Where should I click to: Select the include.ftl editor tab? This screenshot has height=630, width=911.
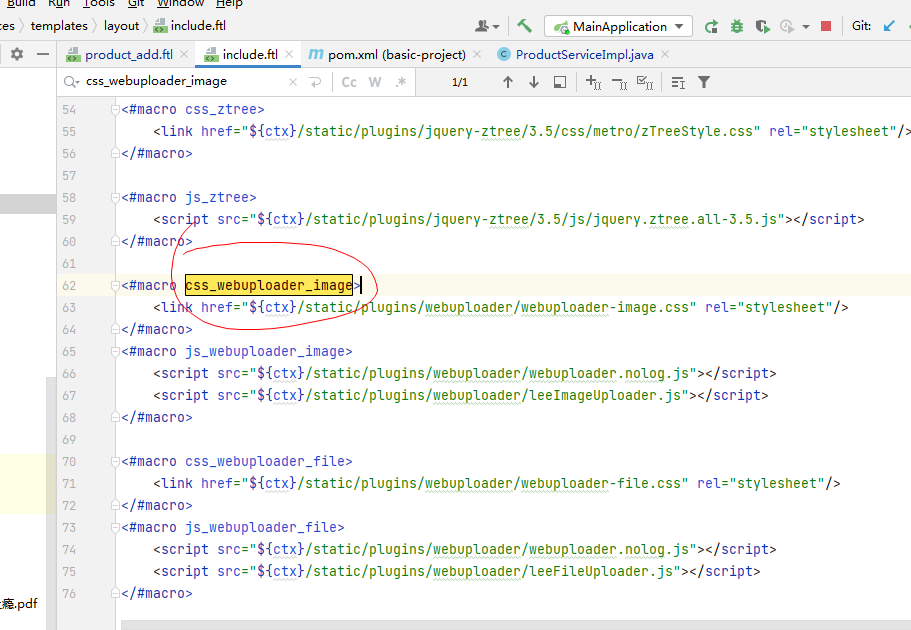(x=250, y=55)
